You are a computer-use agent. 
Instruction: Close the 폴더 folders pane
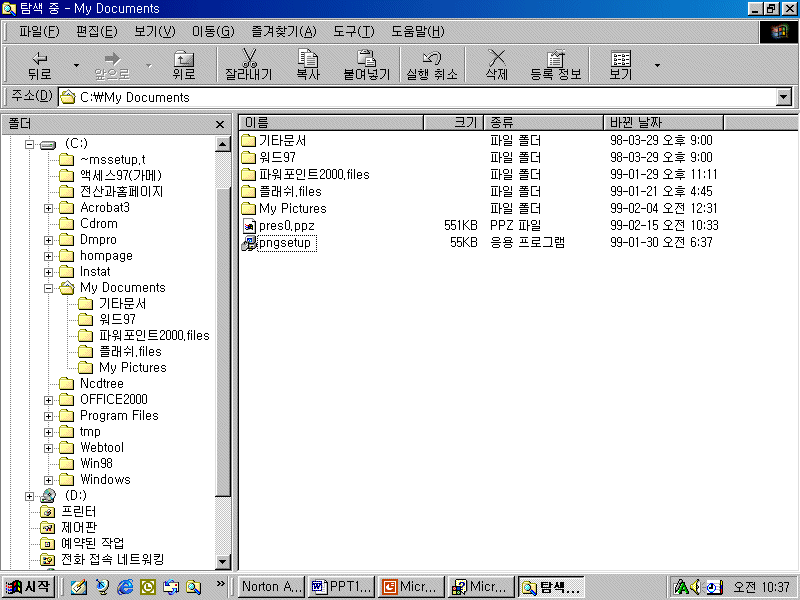coord(220,124)
